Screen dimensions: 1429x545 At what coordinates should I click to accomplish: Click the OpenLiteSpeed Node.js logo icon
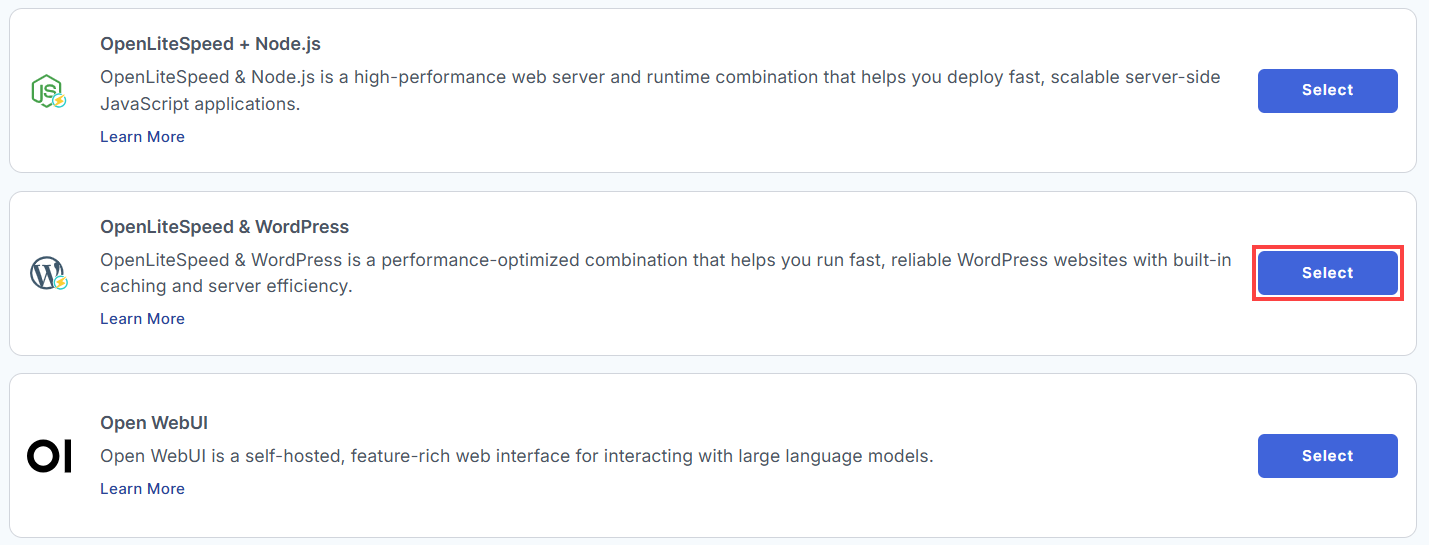pos(48,91)
